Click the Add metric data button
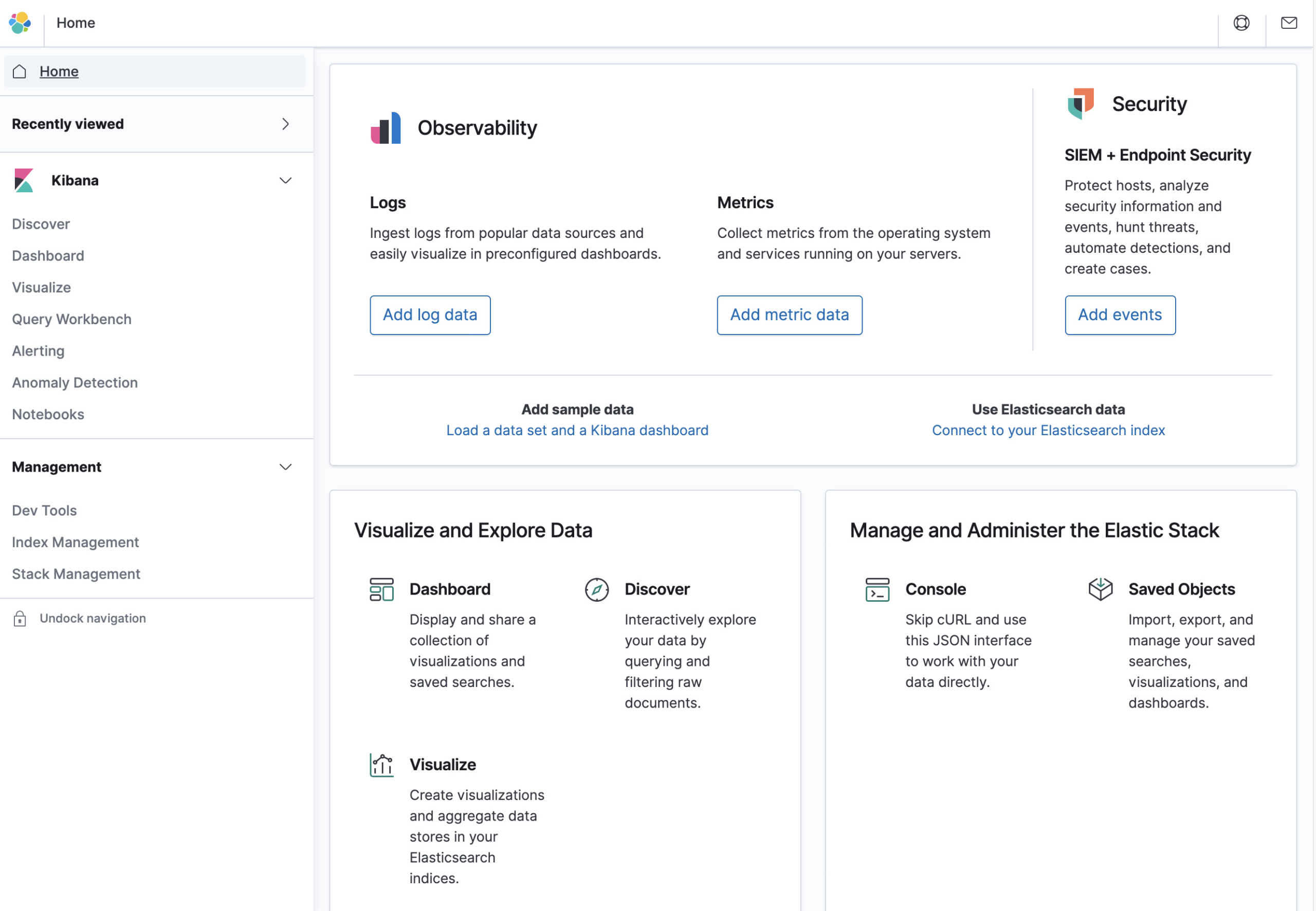The height and width of the screenshot is (911, 1316). coord(790,315)
